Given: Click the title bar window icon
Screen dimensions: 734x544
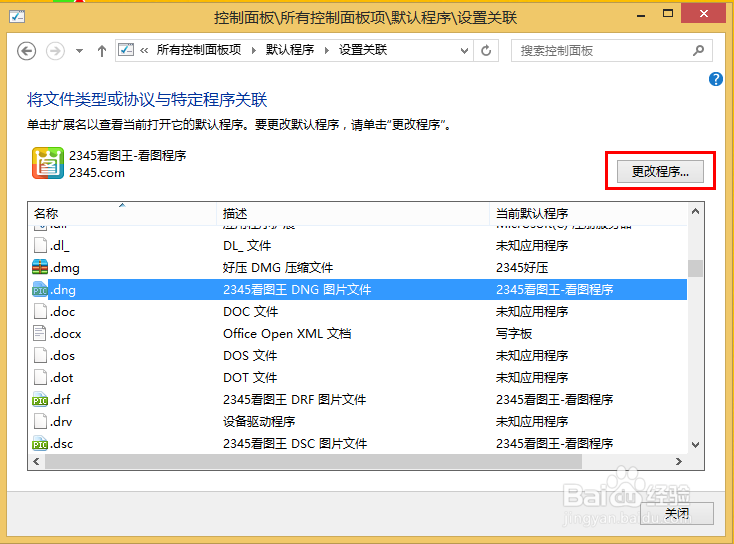Looking at the screenshot, I should pos(17,17).
